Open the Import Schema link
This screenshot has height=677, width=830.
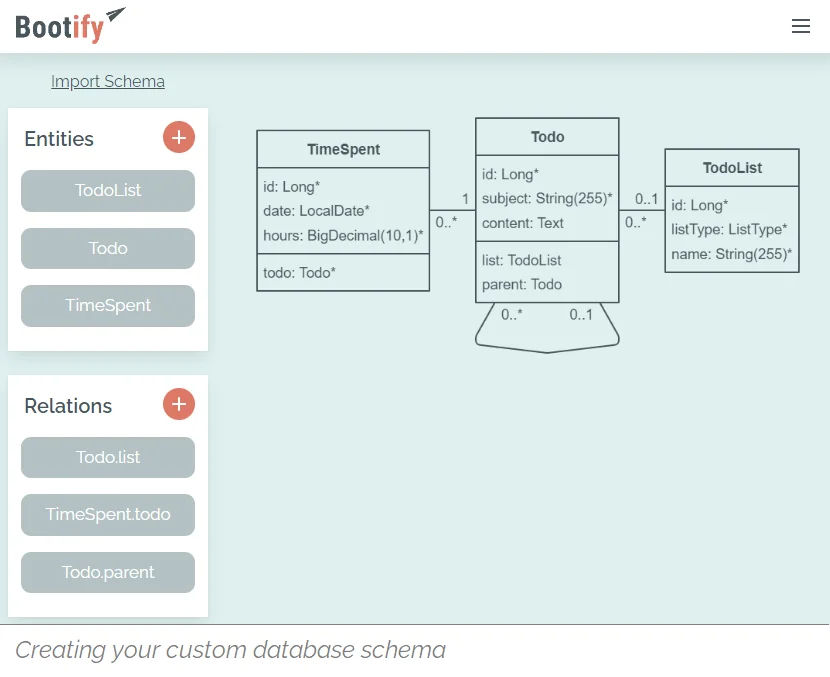point(108,82)
